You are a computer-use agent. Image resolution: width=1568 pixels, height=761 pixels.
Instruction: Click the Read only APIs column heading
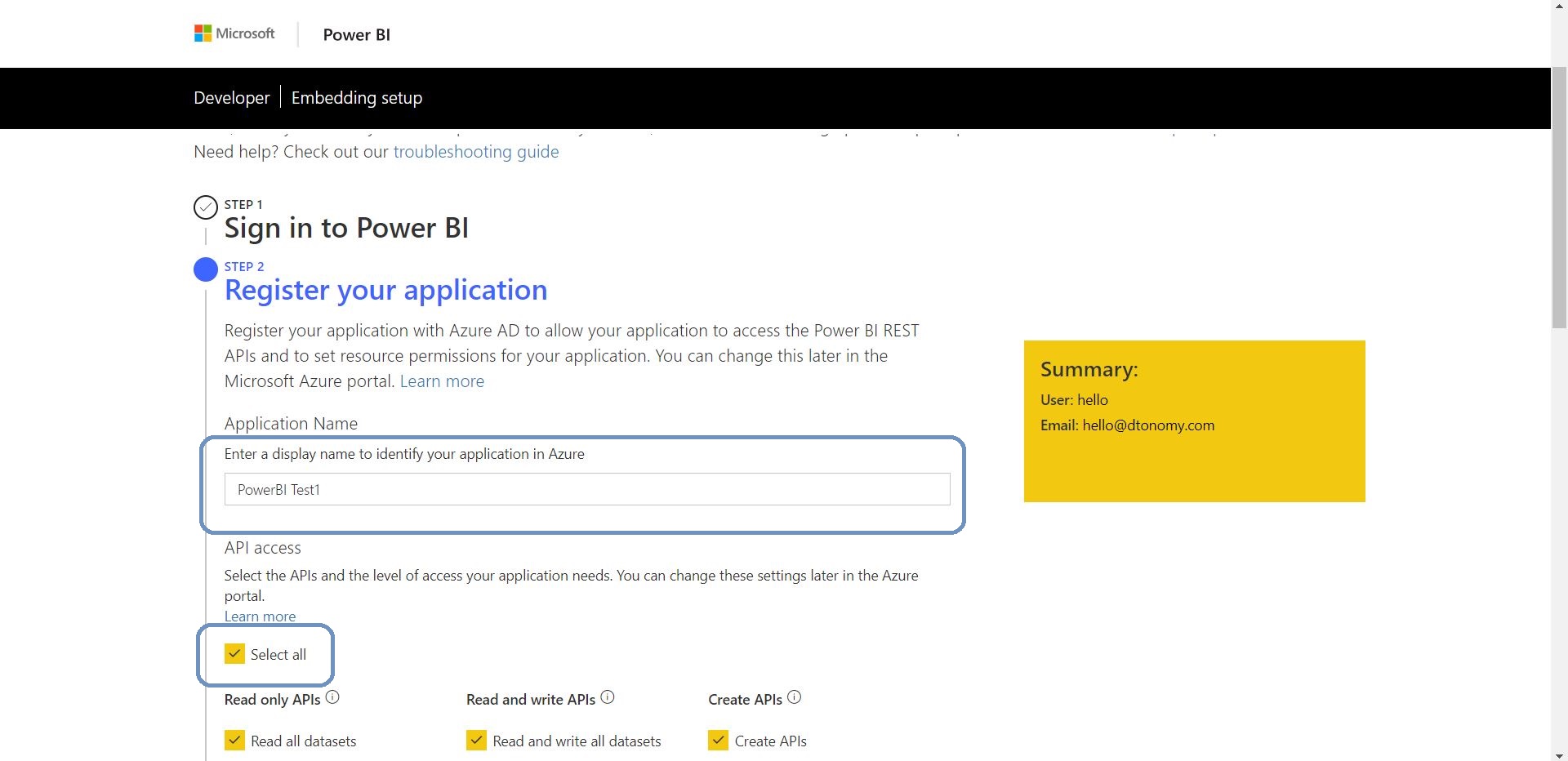(x=272, y=700)
